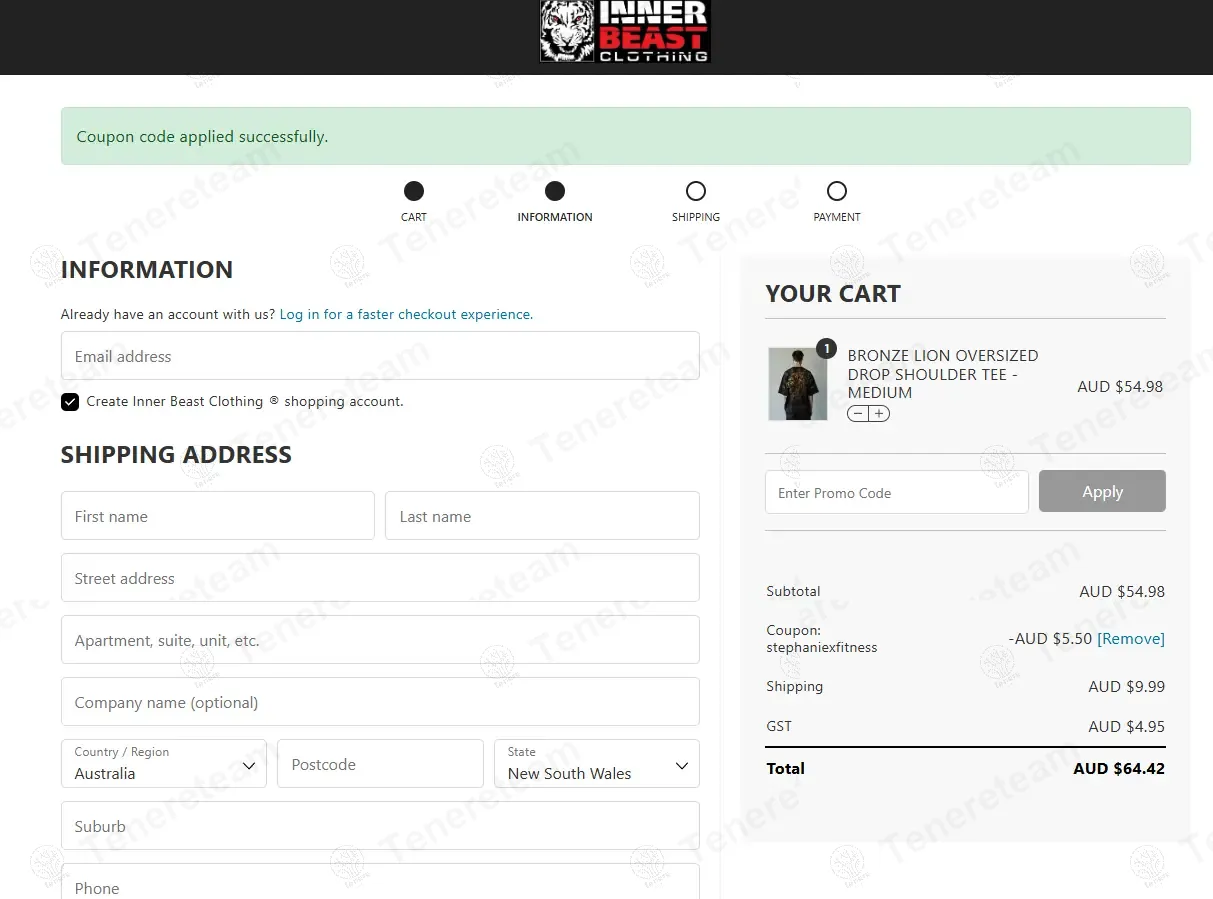The width and height of the screenshot is (1213, 899).
Task: Select the Shipping step circle
Action: 696,191
